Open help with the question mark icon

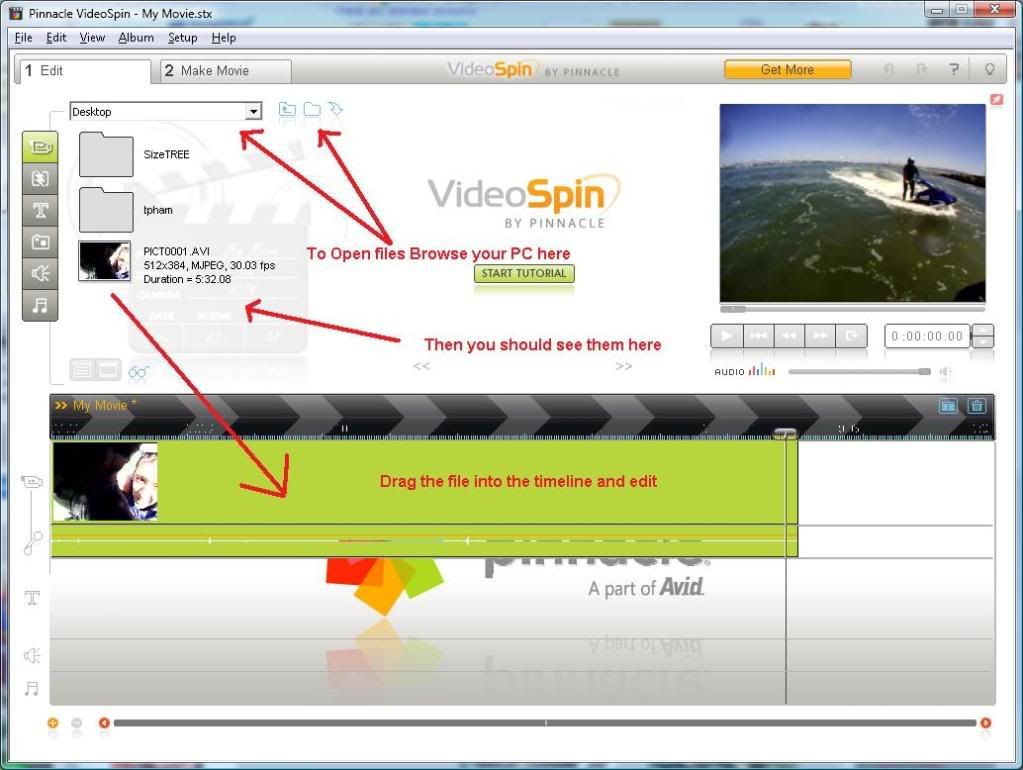[x=954, y=69]
